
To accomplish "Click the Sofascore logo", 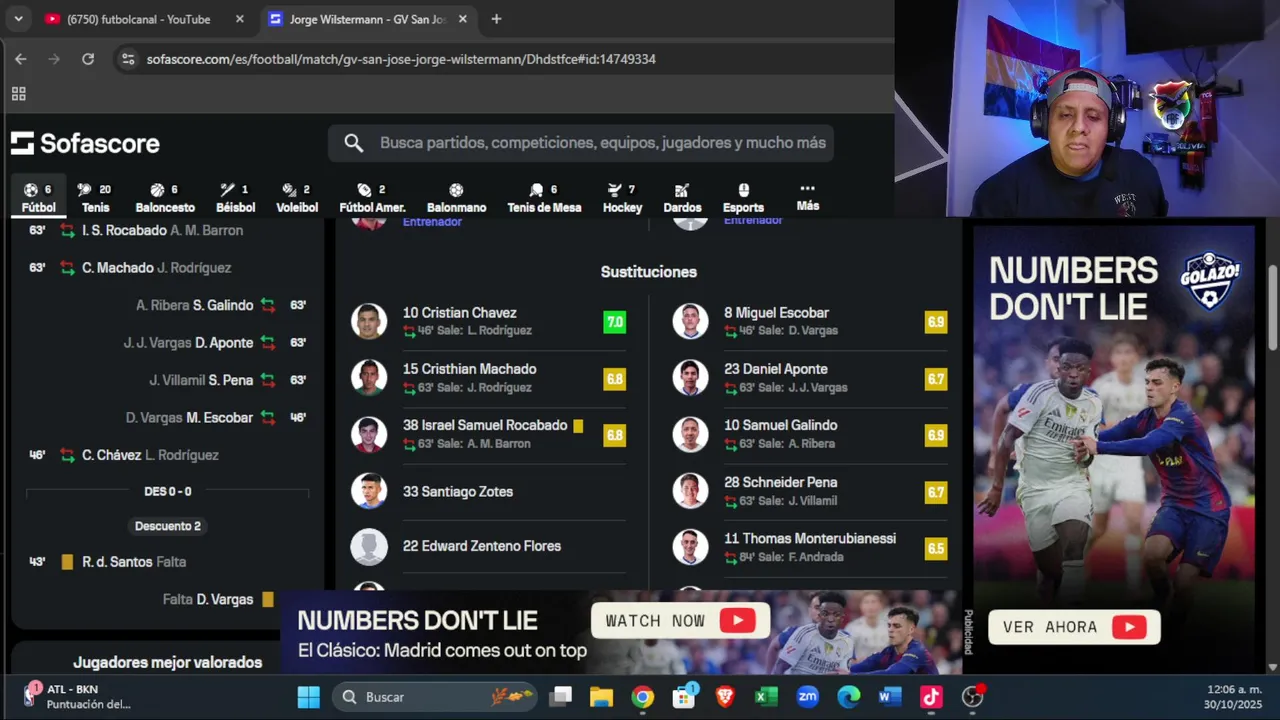I will (85, 143).
